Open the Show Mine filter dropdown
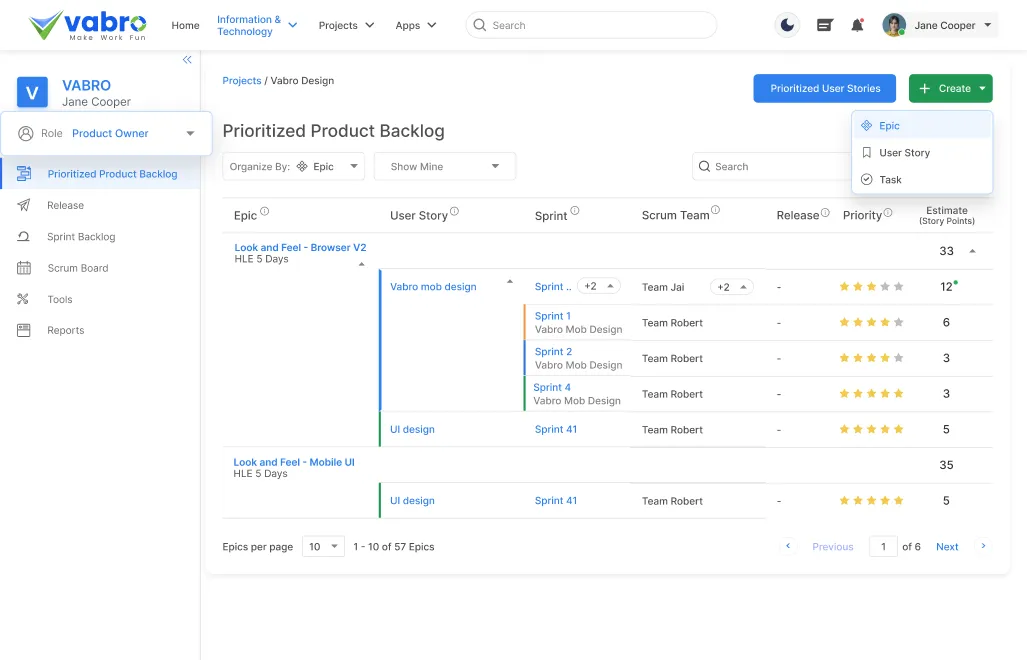Viewport: 1027px width, 660px height. click(444, 166)
